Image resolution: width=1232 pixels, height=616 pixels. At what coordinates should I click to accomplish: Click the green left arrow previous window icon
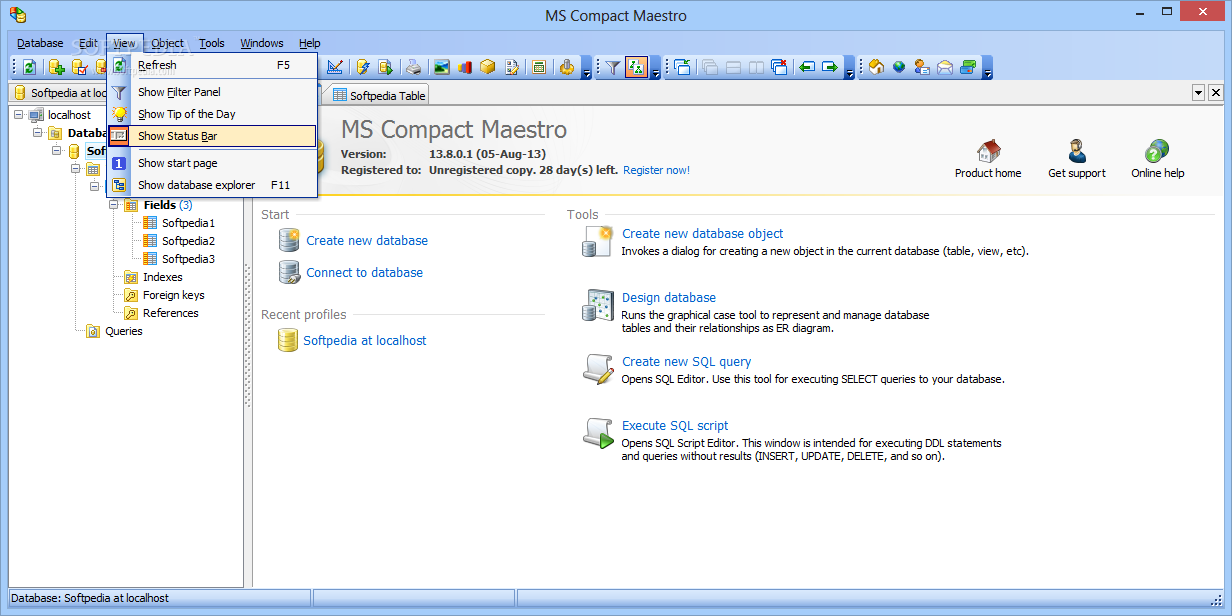pyautogui.click(x=807, y=67)
